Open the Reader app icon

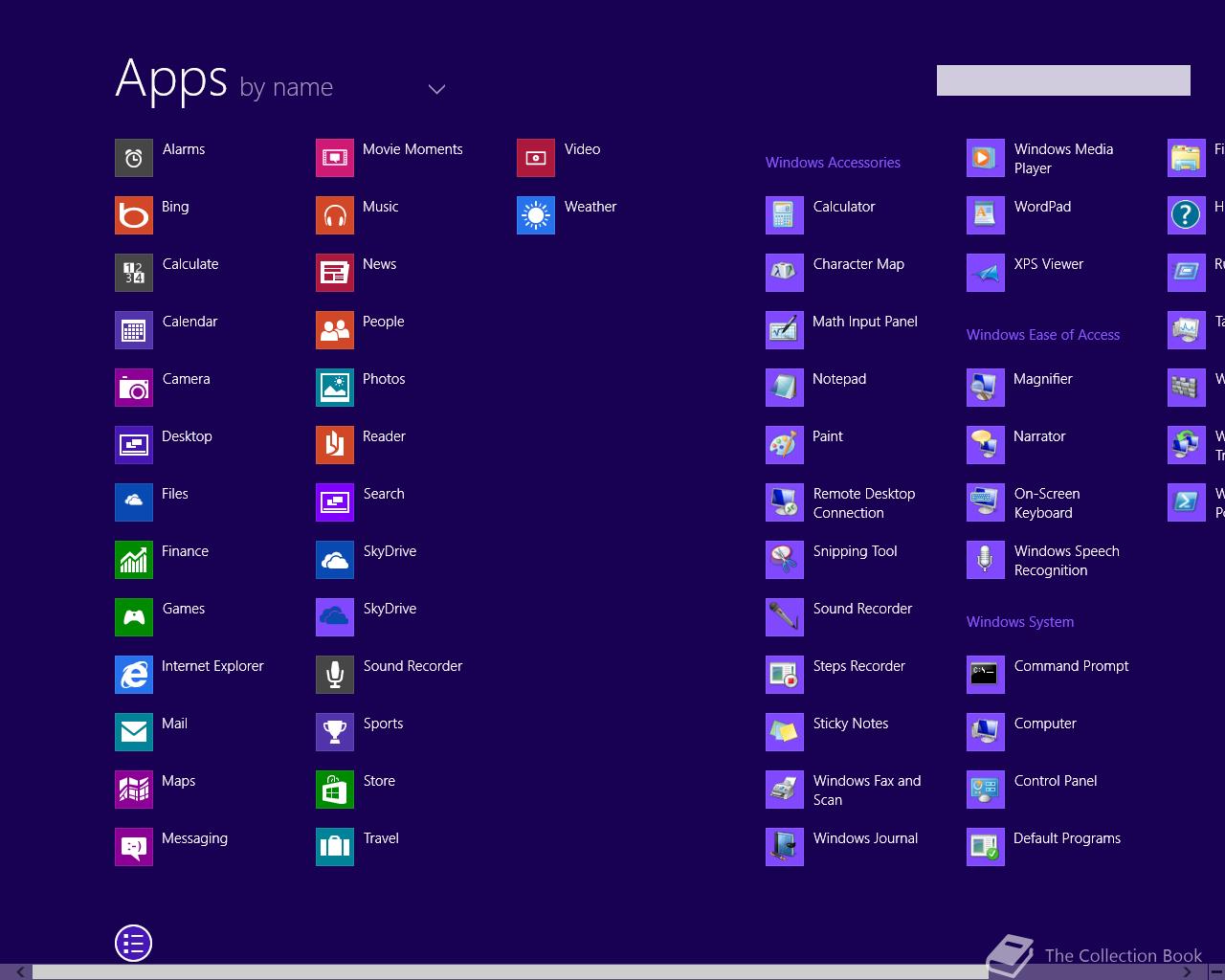[x=335, y=445]
